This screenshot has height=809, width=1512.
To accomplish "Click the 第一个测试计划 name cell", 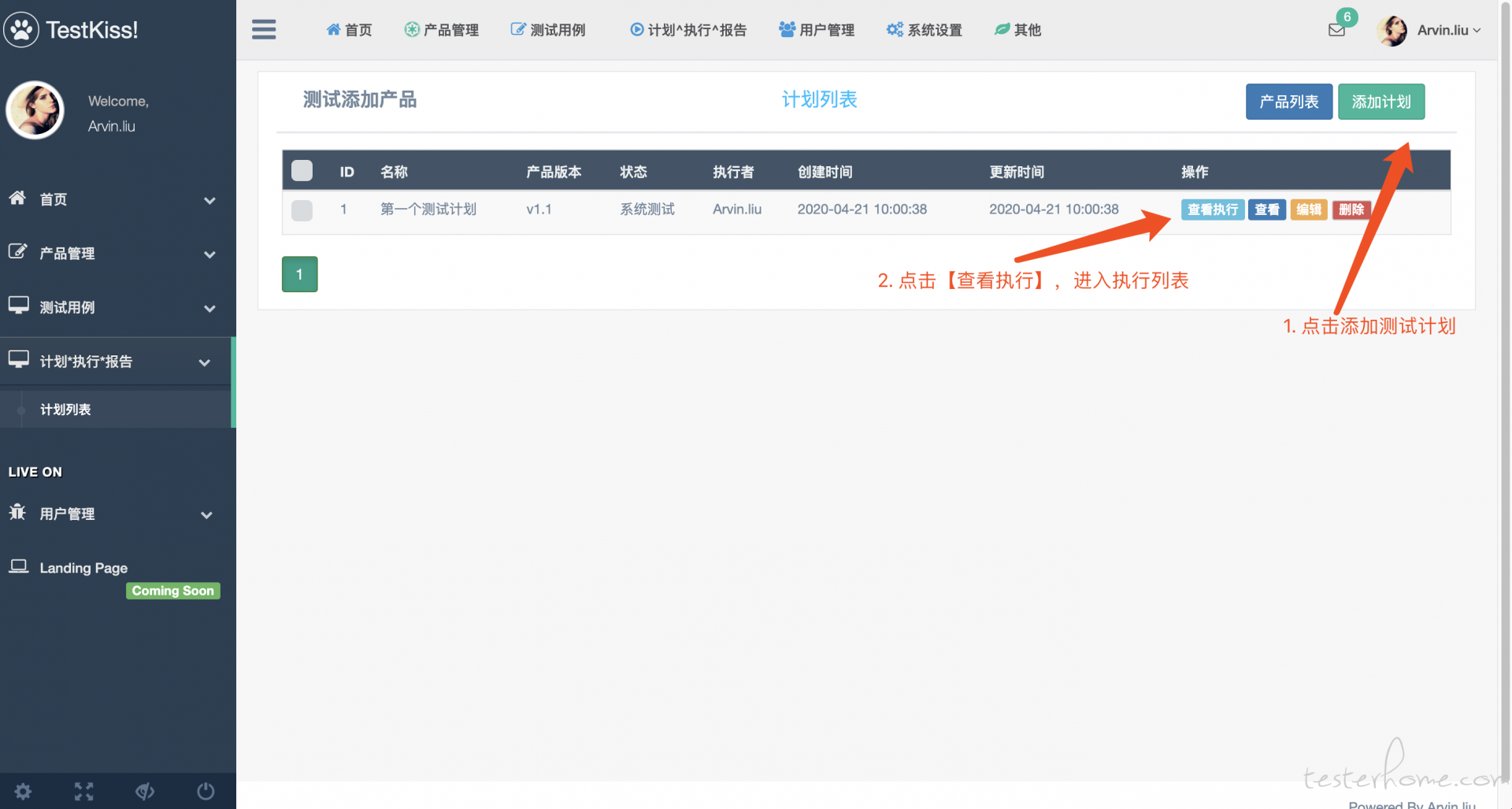I will (428, 210).
